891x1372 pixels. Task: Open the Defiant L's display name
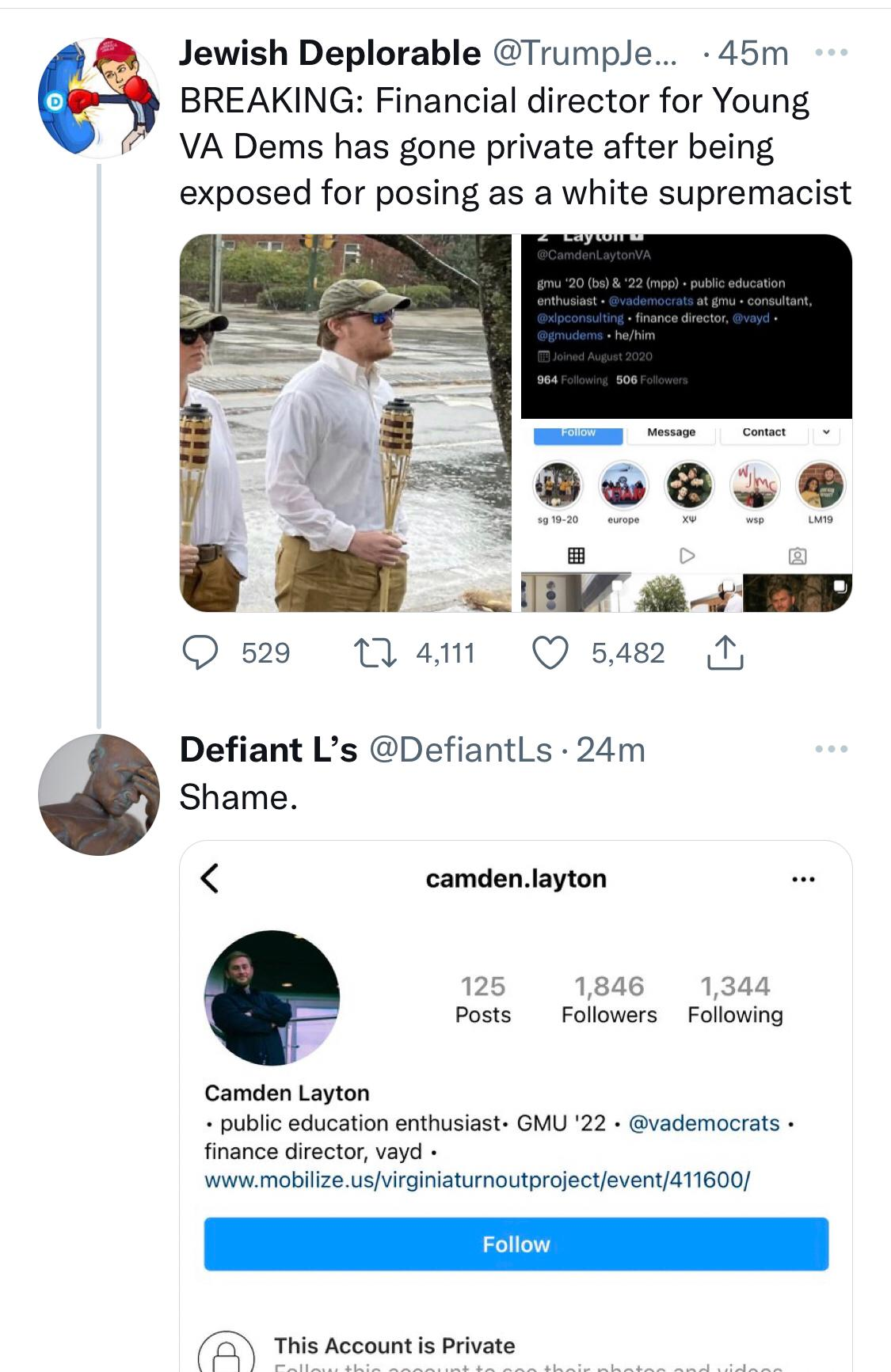pos(268,749)
